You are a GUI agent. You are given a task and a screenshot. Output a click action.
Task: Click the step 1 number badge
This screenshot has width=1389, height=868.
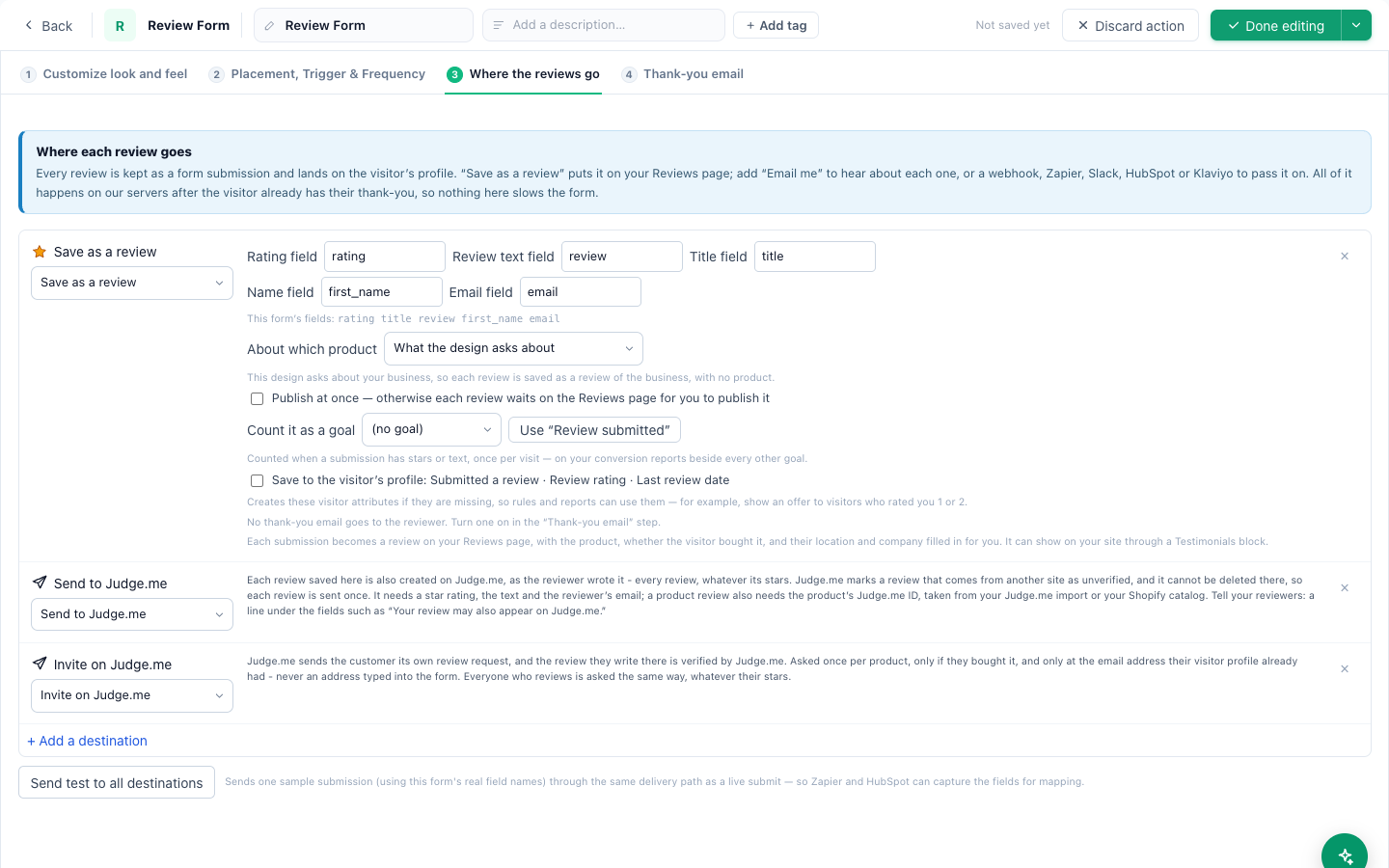click(x=29, y=74)
